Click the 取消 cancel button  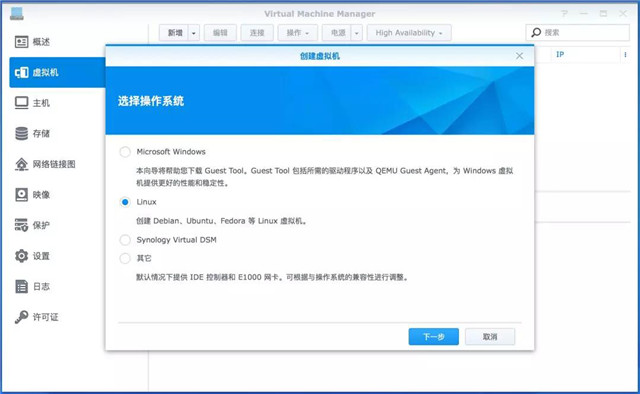pyautogui.click(x=490, y=337)
